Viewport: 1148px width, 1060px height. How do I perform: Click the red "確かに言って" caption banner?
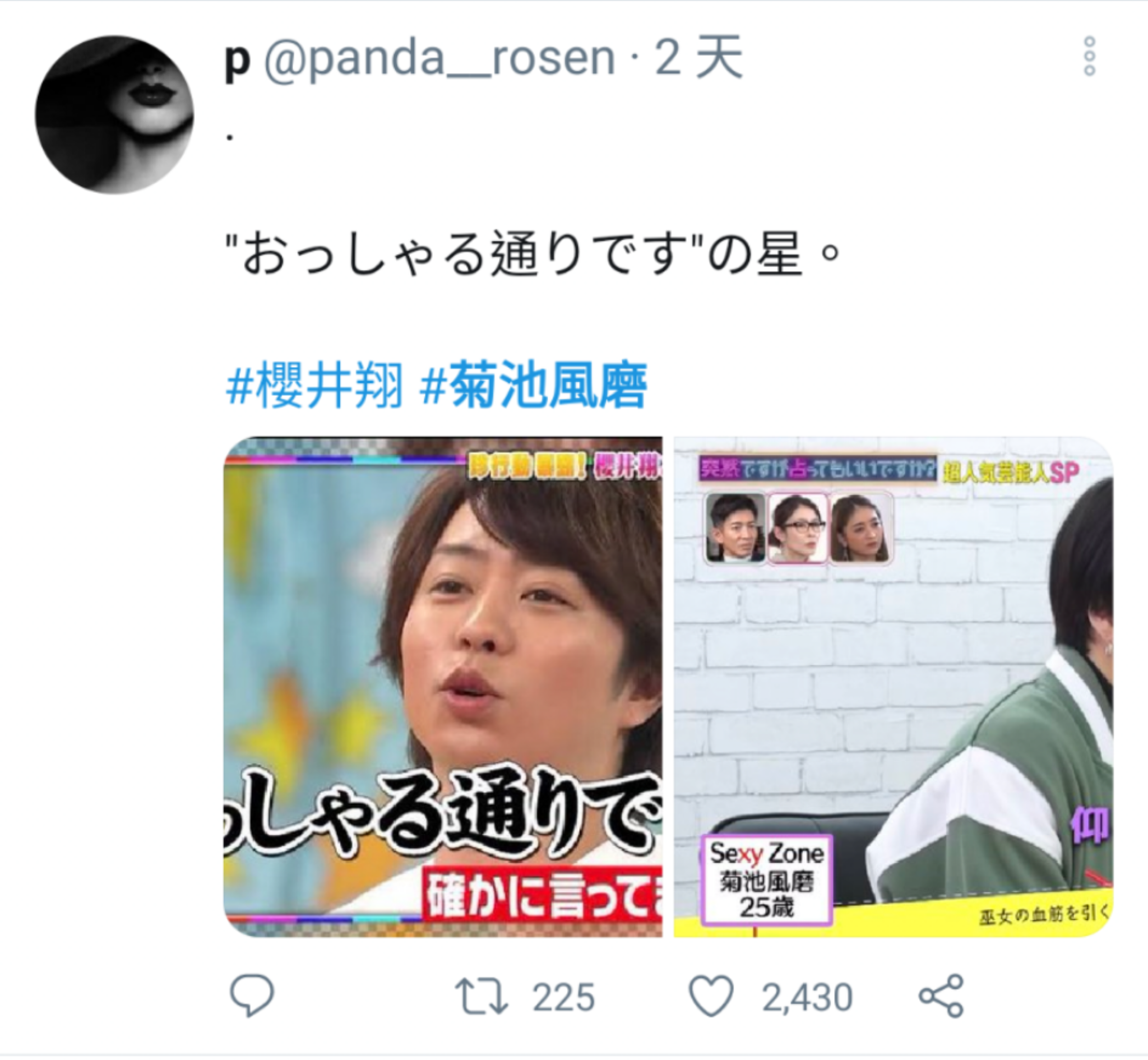tap(542, 896)
